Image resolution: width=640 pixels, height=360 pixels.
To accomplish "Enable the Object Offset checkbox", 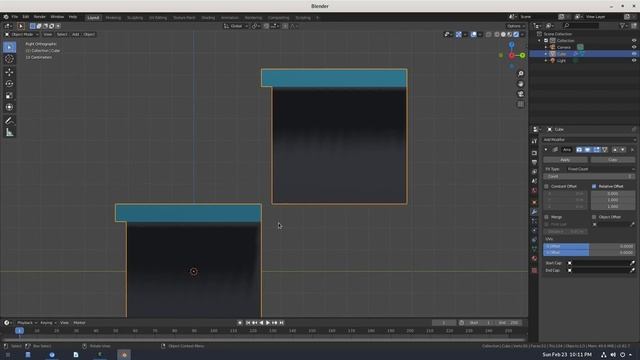I will 594,217.
